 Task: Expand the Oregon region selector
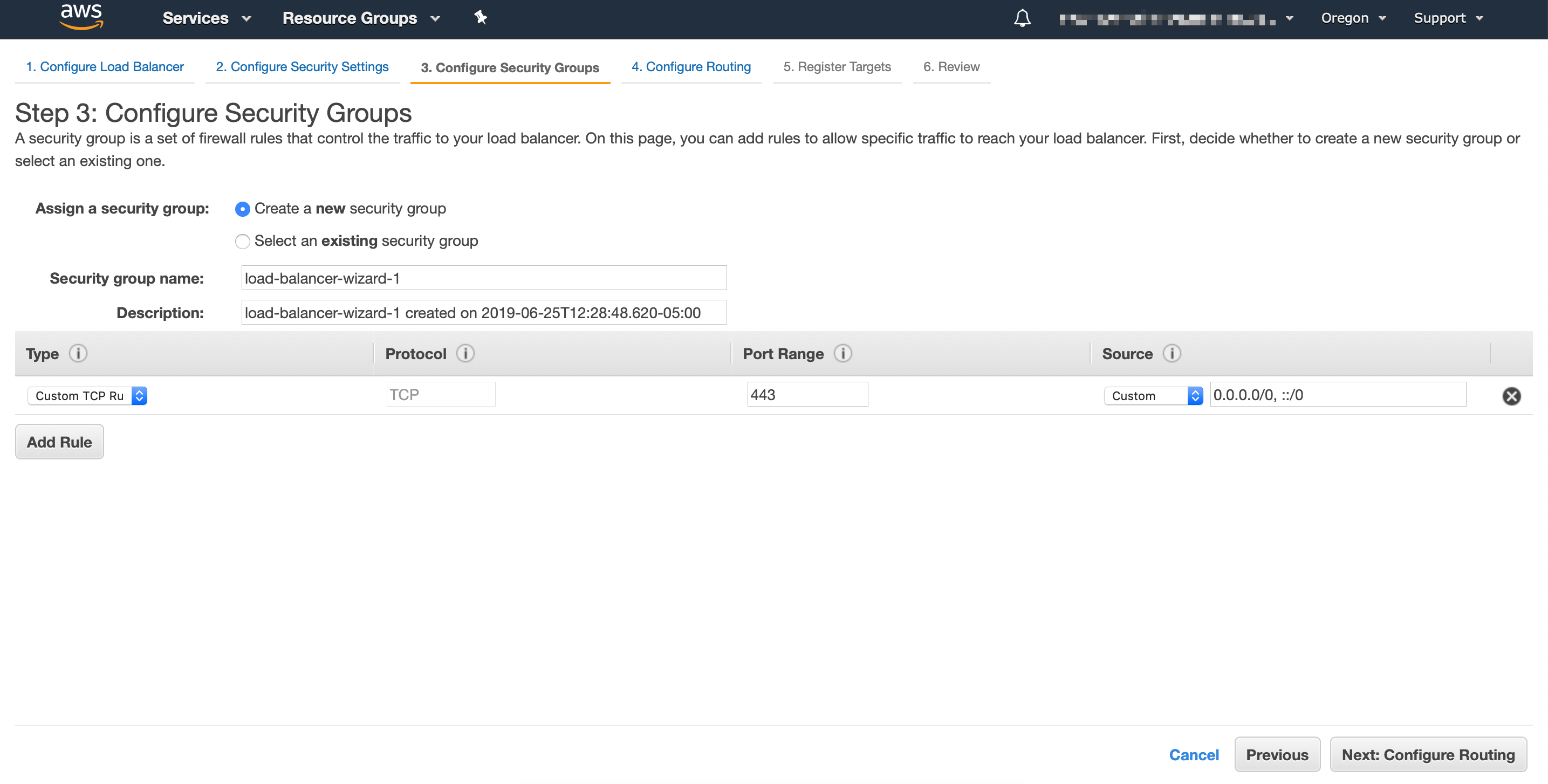(1353, 18)
